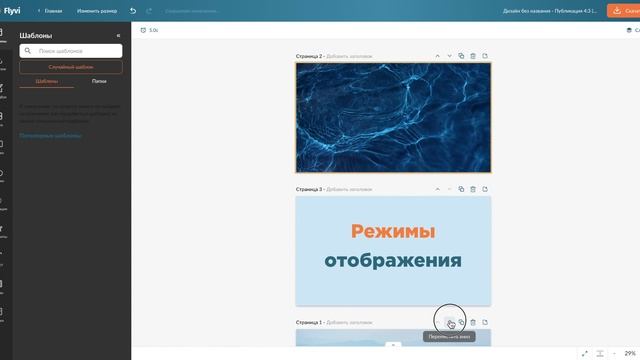Click the magnifier icon in template search

click(x=28, y=51)
